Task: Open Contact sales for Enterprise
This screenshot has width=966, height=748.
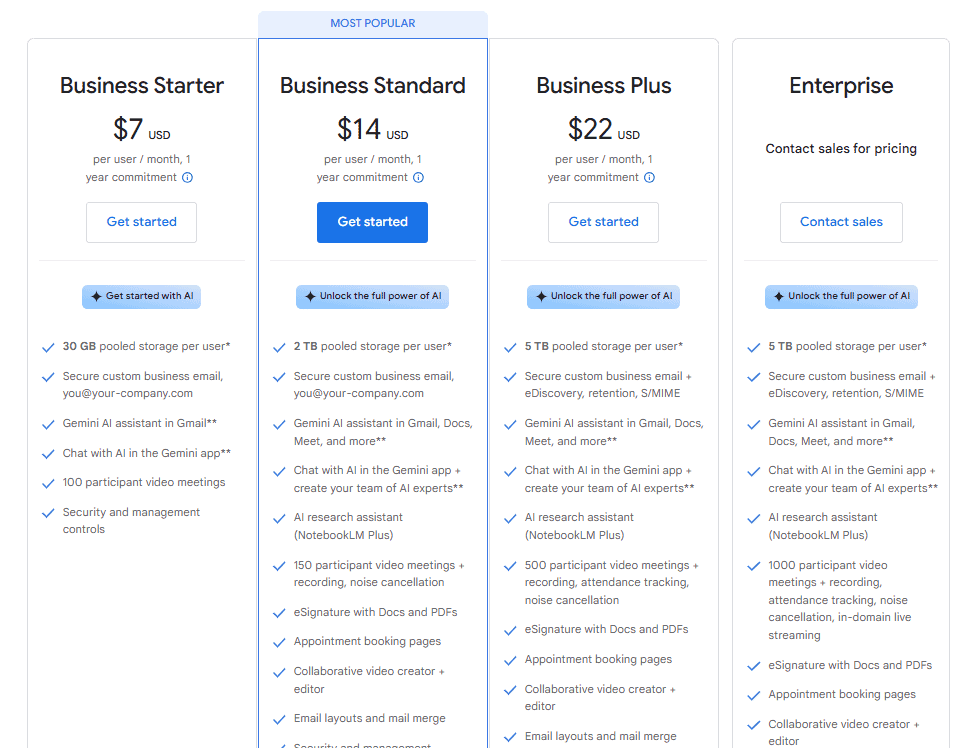Action: 841,222
